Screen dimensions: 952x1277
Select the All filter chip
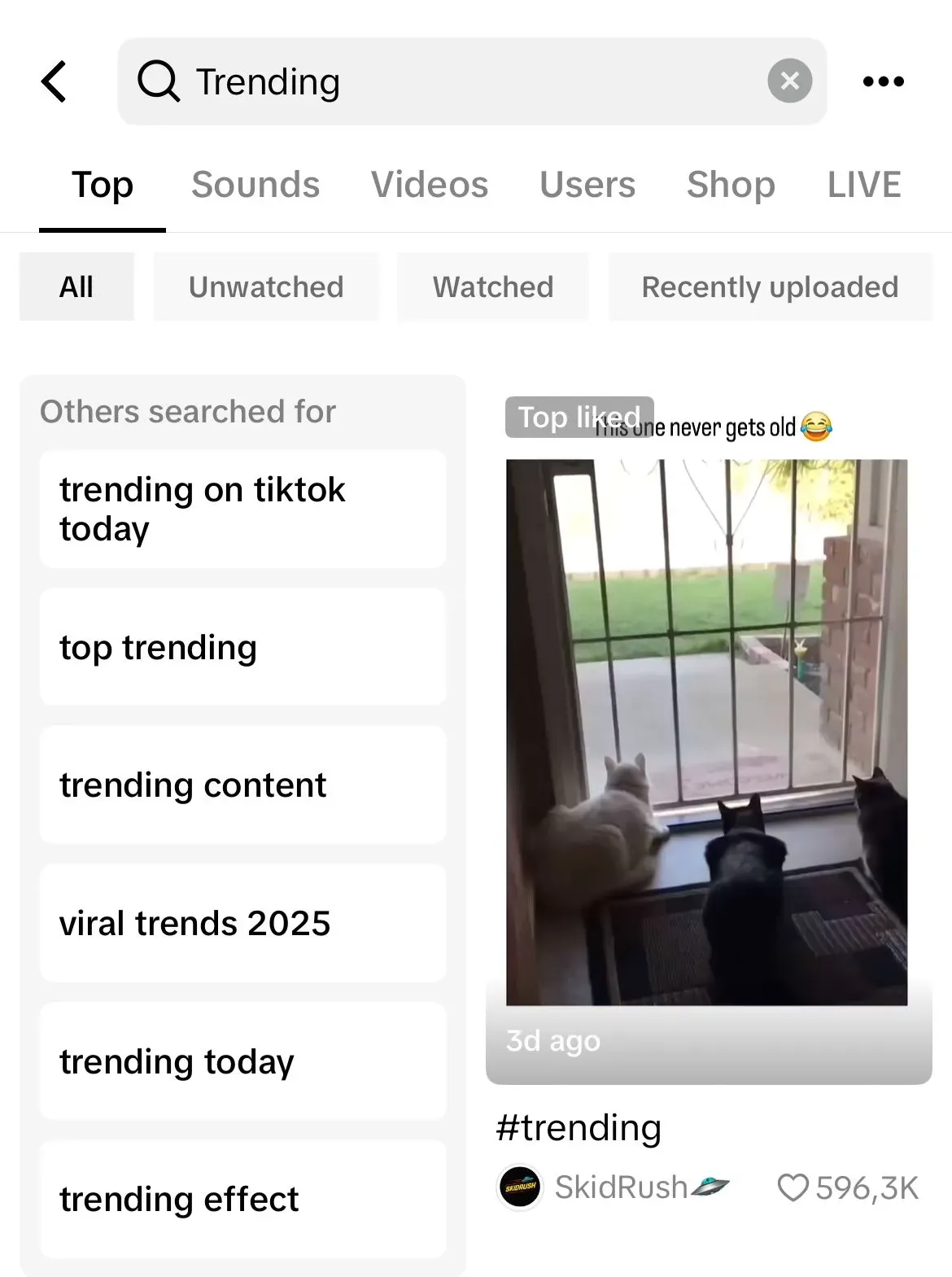pyautogui.click(x=76, y=287)
